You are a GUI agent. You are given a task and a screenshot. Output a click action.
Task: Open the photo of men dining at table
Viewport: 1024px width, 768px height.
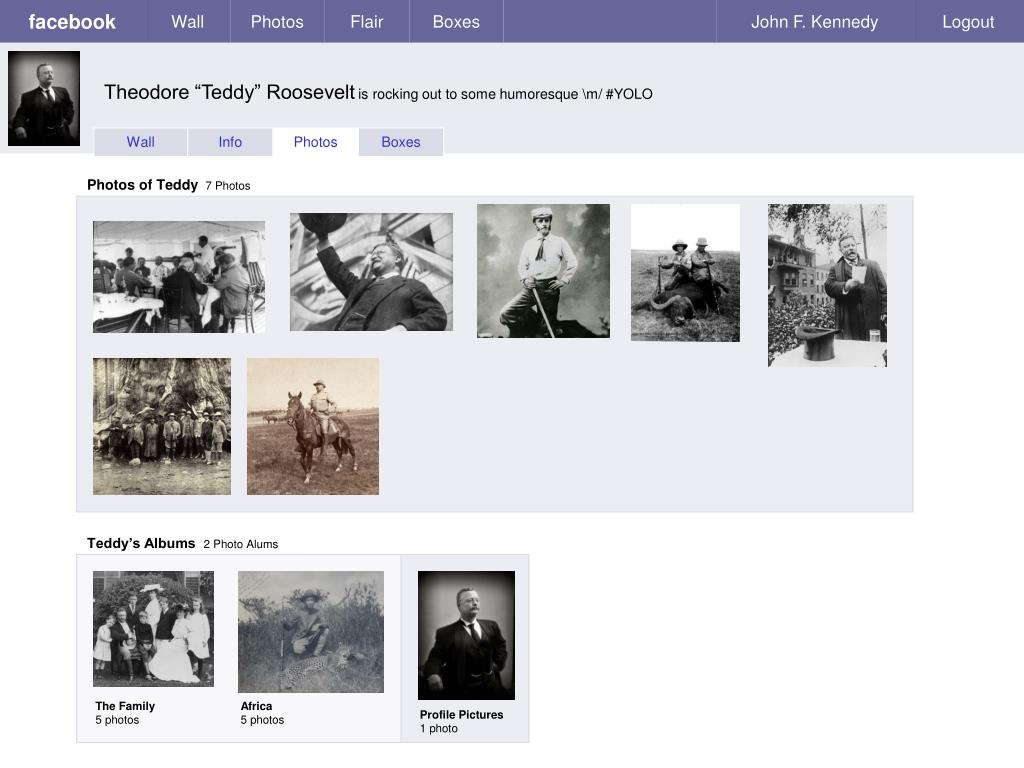coord(179,277)
